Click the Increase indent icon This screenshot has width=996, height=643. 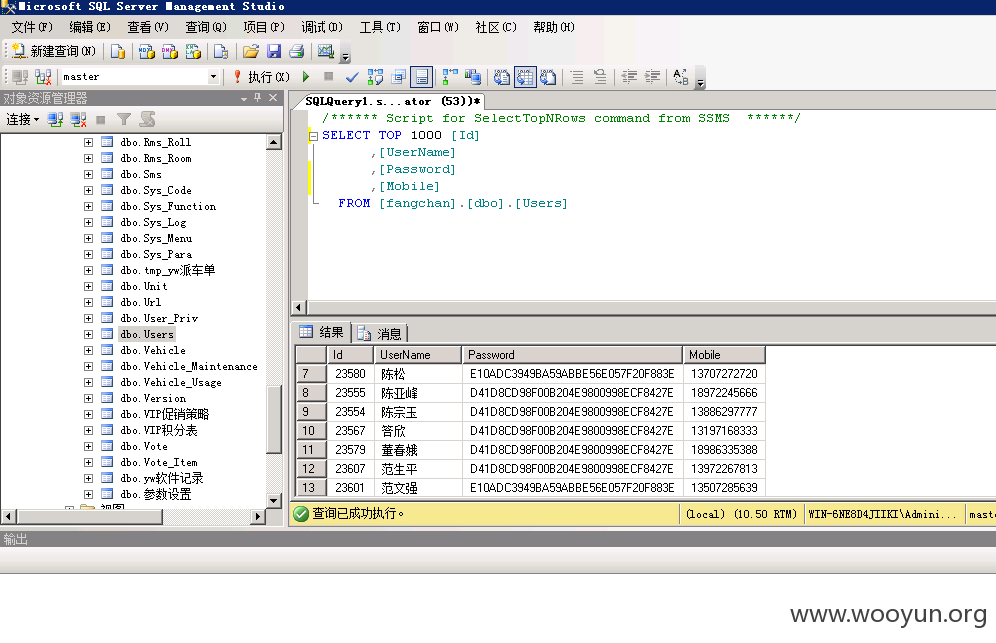652,77
